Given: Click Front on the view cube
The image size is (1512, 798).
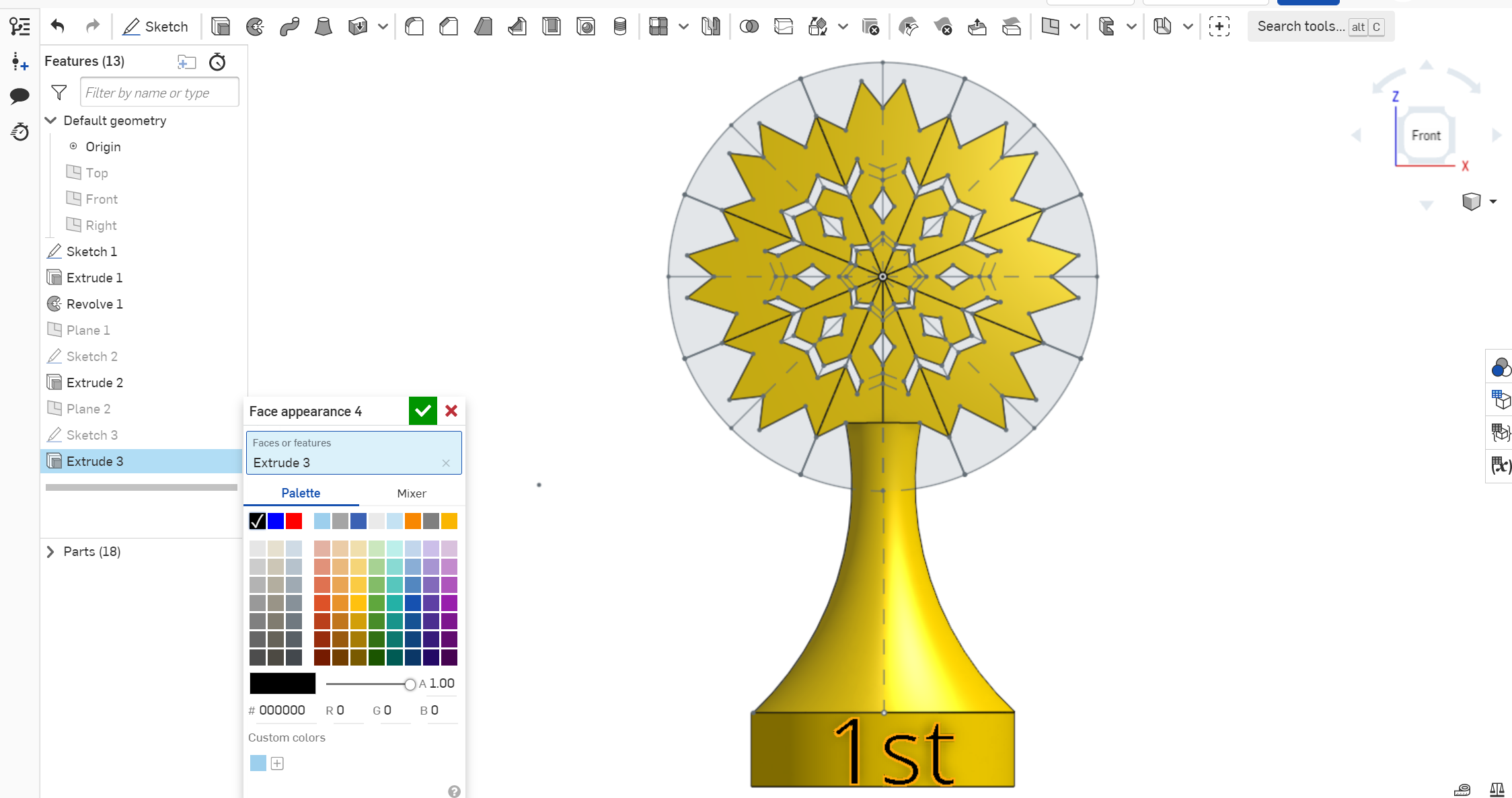Looking at the screenshot, I should [1427, 135].
